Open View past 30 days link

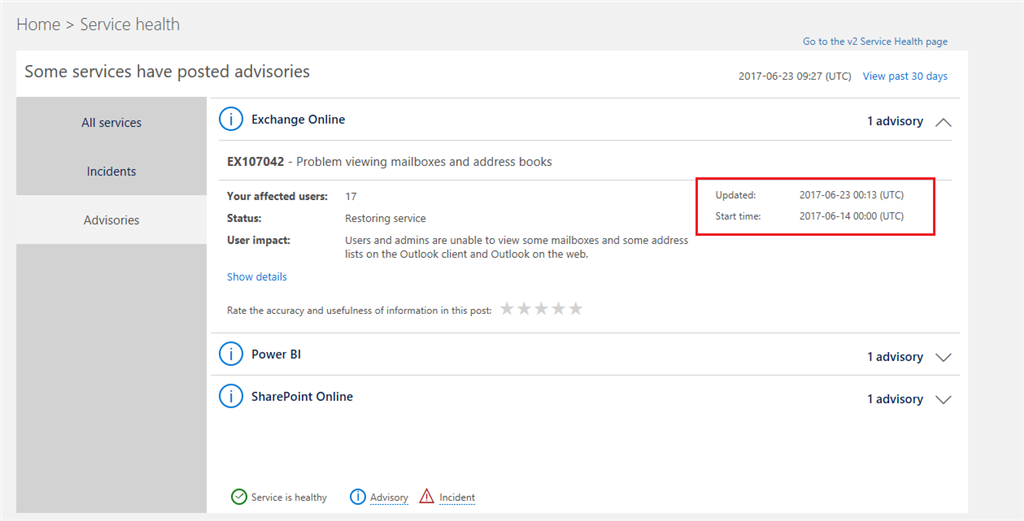905,76
